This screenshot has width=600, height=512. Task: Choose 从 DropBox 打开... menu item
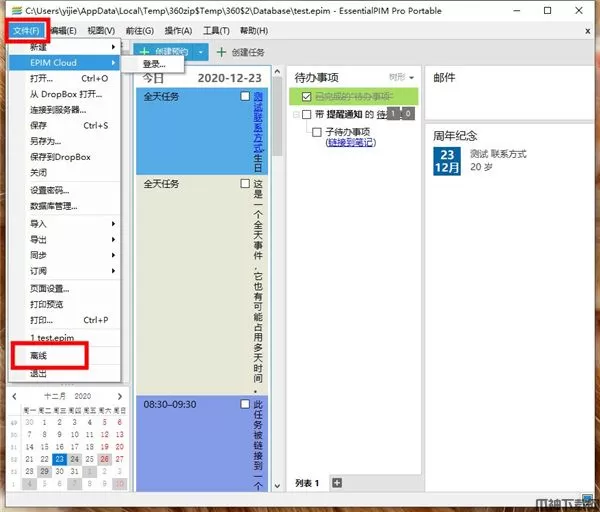pos(64,94)
